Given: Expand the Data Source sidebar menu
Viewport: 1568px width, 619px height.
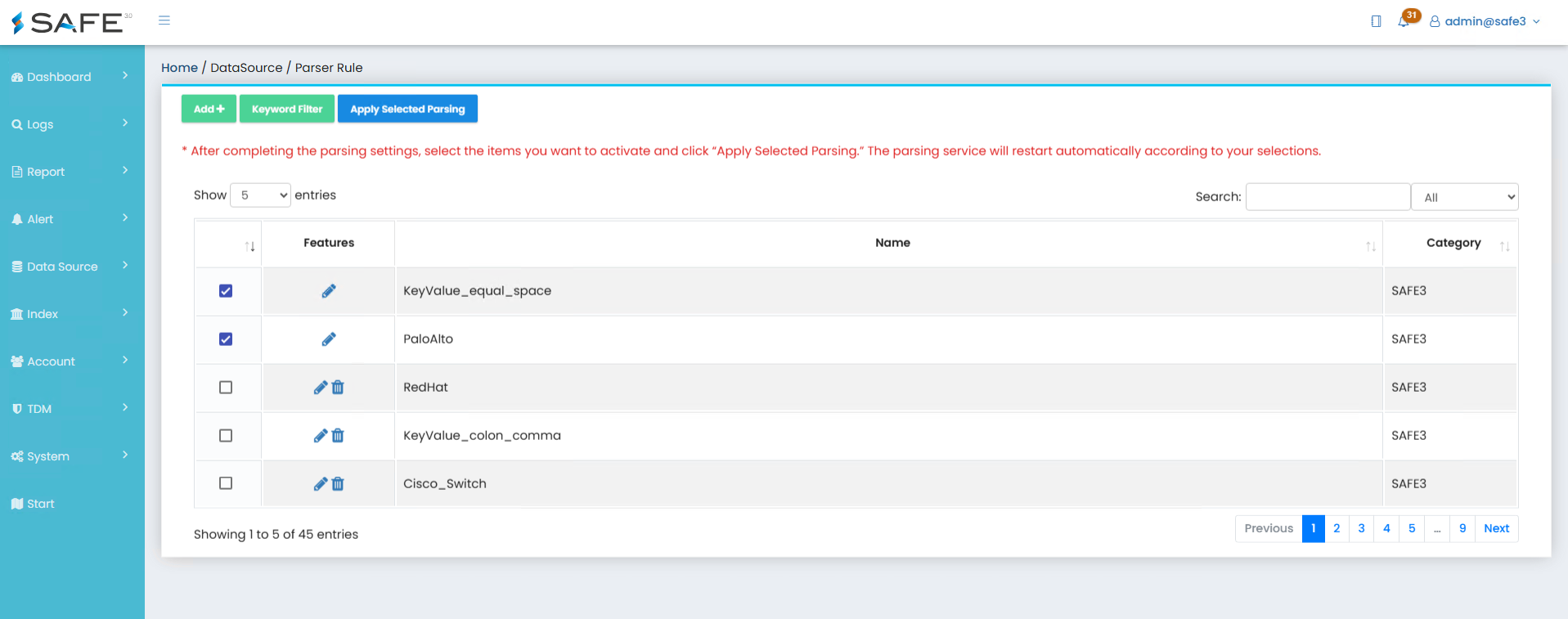Looking at the screenshot, I should pyautogui.click(x=72, y=267).
